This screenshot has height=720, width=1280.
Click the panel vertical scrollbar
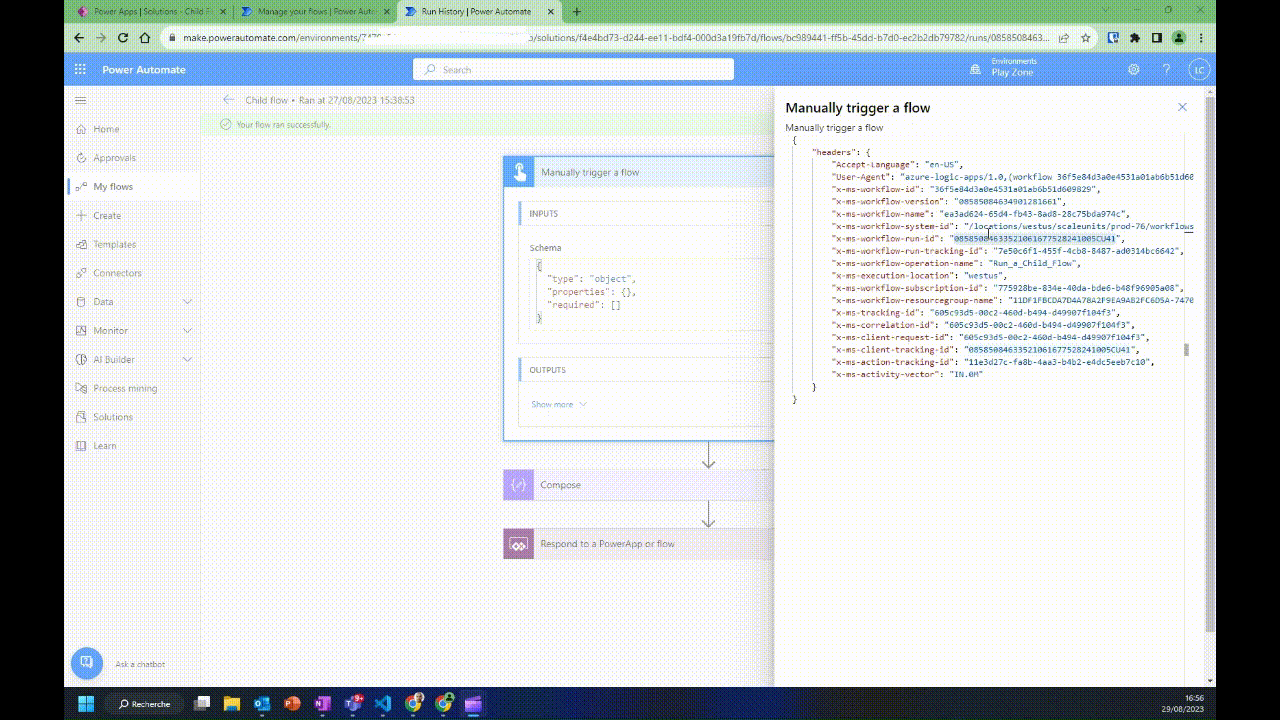(x=1187, y=349)
